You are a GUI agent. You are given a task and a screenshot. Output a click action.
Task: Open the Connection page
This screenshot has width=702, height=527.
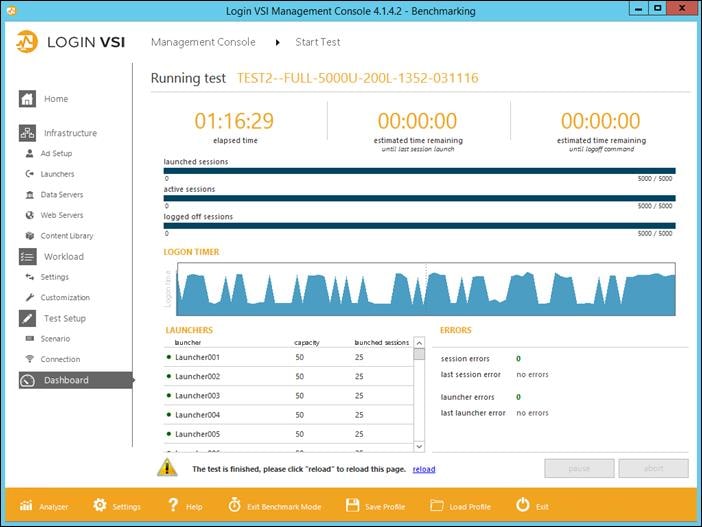point(60,359)
